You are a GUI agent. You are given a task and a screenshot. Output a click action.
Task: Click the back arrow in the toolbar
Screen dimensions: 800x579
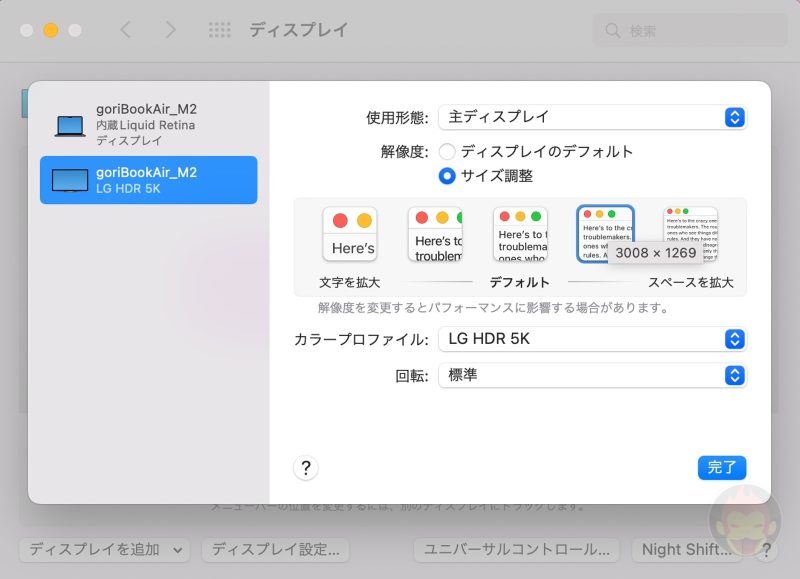pos(125,30)
